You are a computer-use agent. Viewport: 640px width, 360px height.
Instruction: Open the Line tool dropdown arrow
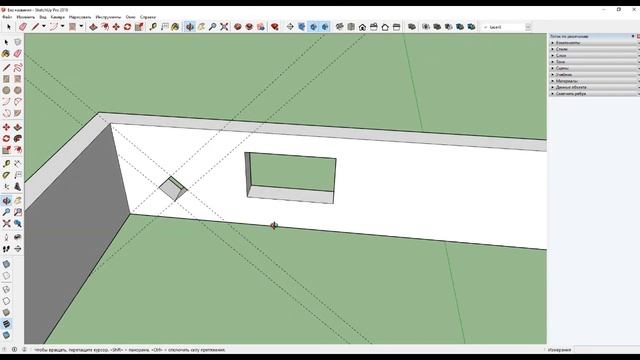pos(44,27)
